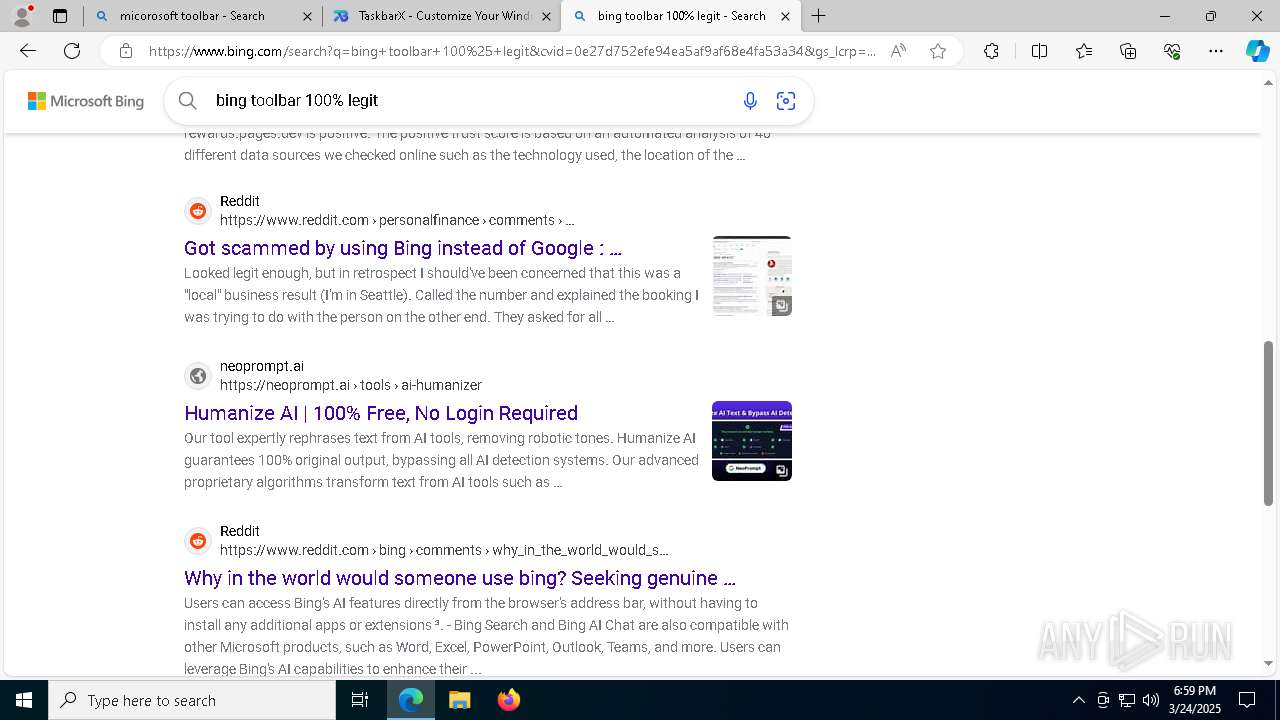Close the 'bing toolbar 100% legit' tab

pos(785,16)
